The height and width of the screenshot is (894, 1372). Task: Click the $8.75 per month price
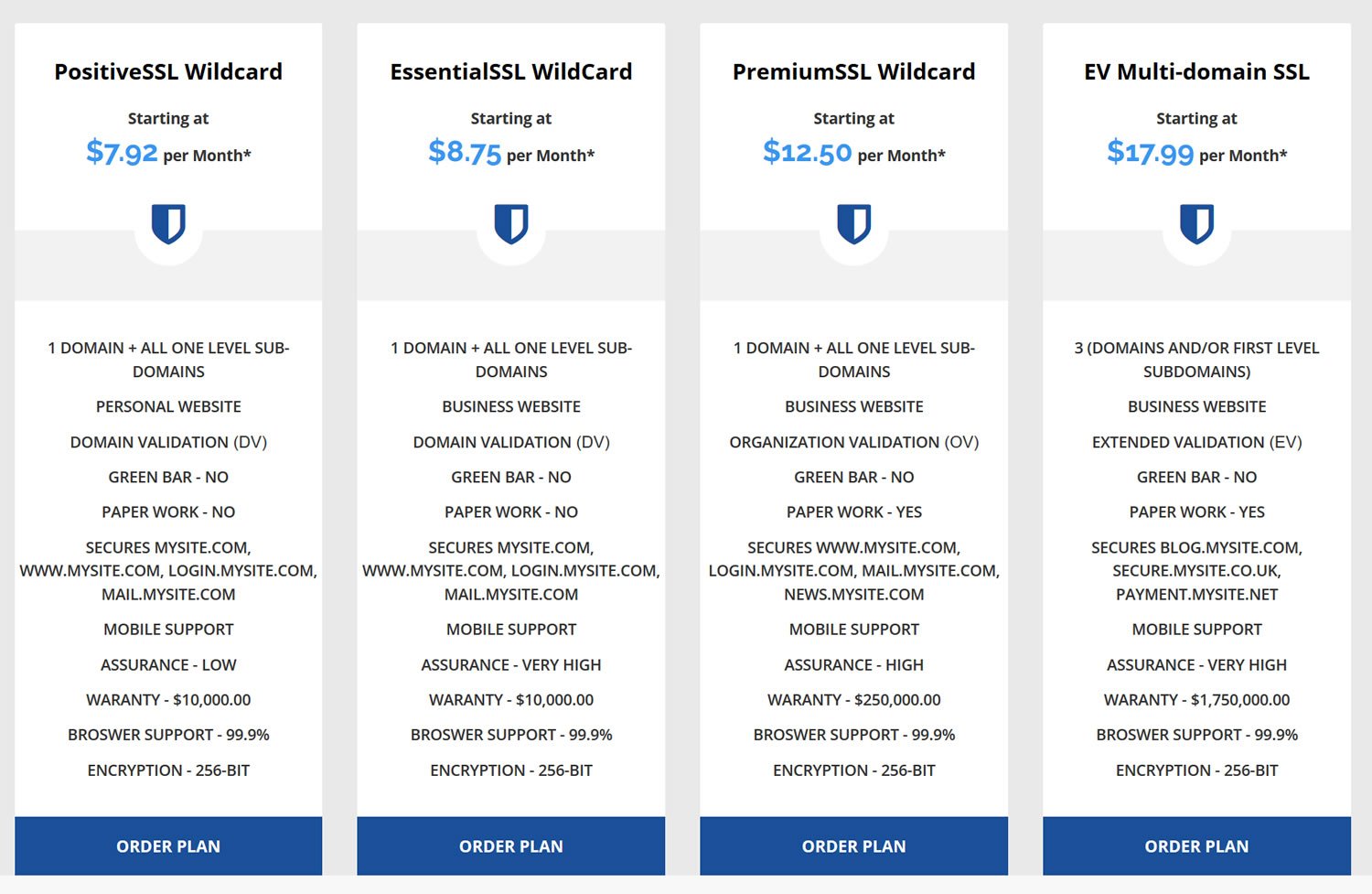click(x=511, y=152)
